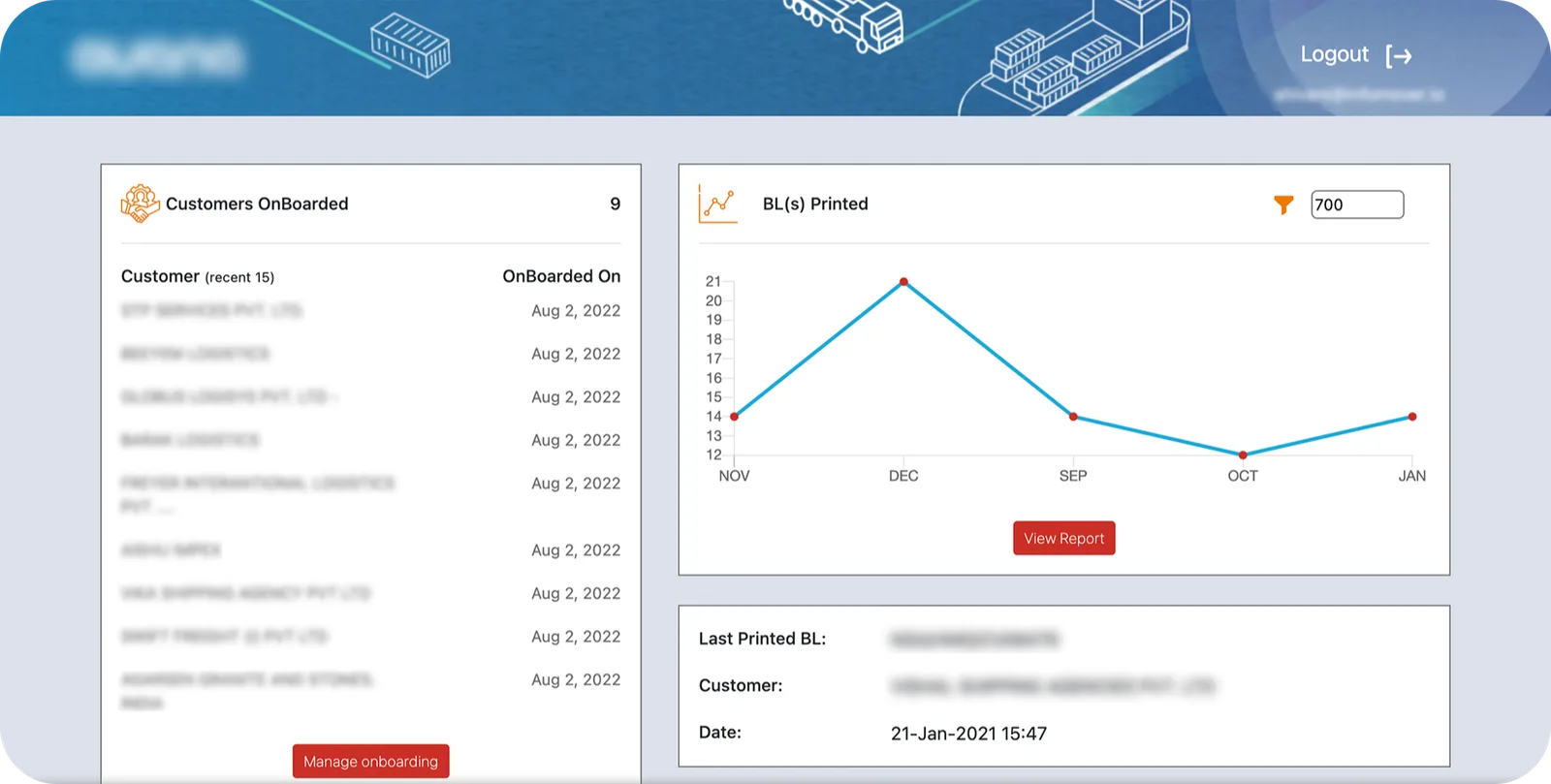Click the Customer (recent 15) column header
Image resolution: width=1551 pixels, height=784 pixels.
[x=198, y=276]
